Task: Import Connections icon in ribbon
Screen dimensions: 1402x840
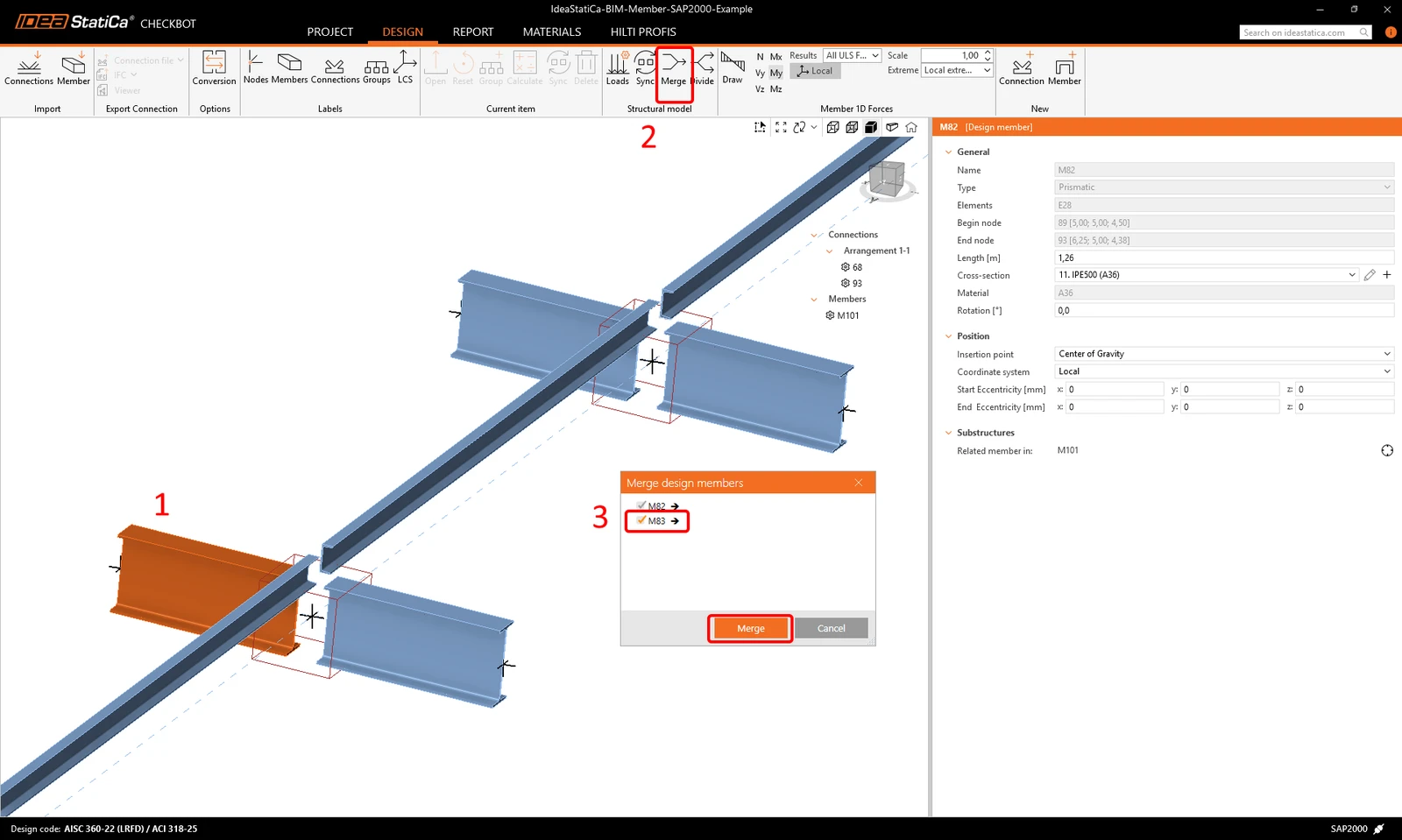Action: pyautogui.click(x=29, y=68)
